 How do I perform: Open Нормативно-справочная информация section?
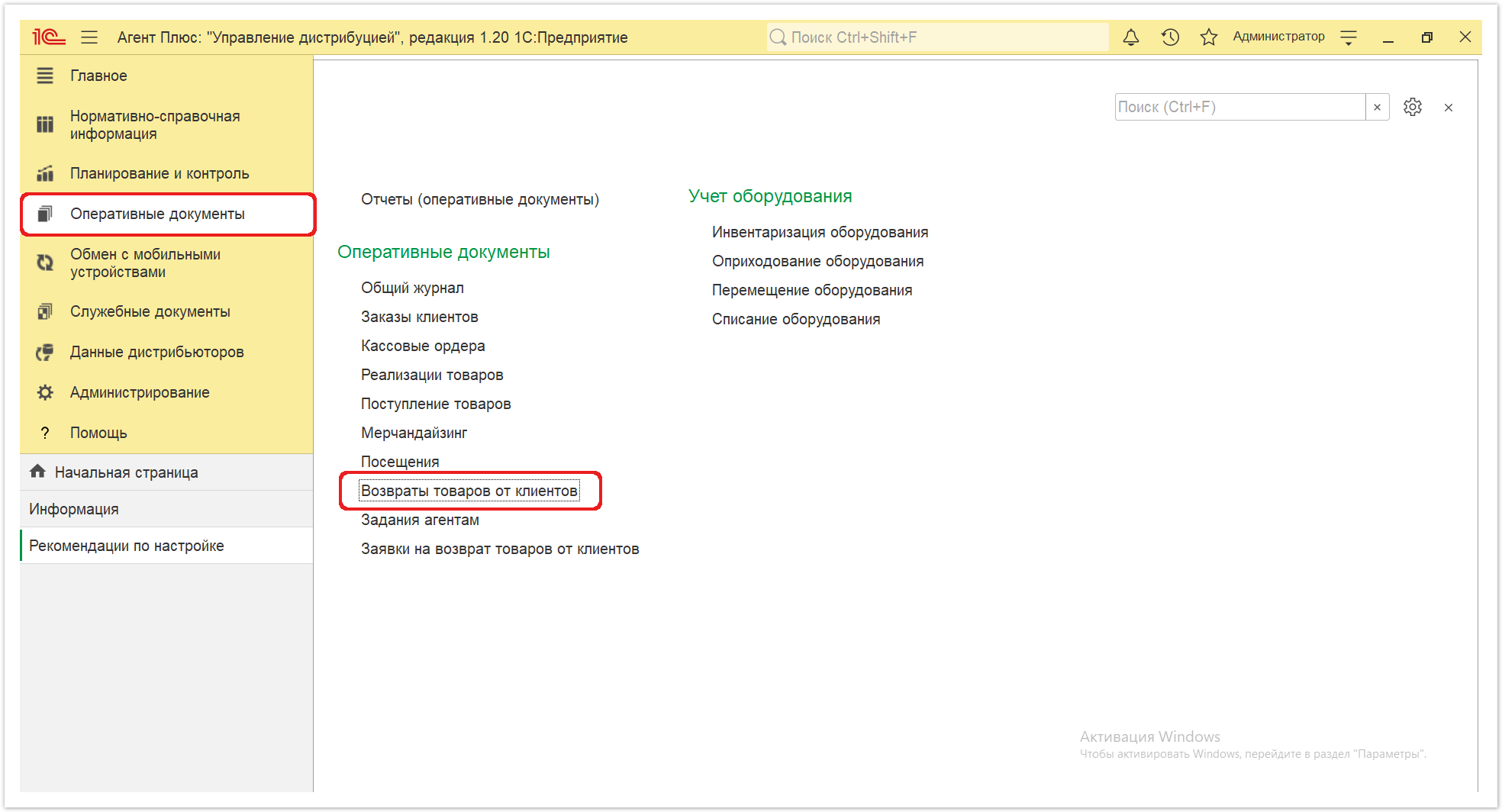pyautogui.click(x=166, y=124)
